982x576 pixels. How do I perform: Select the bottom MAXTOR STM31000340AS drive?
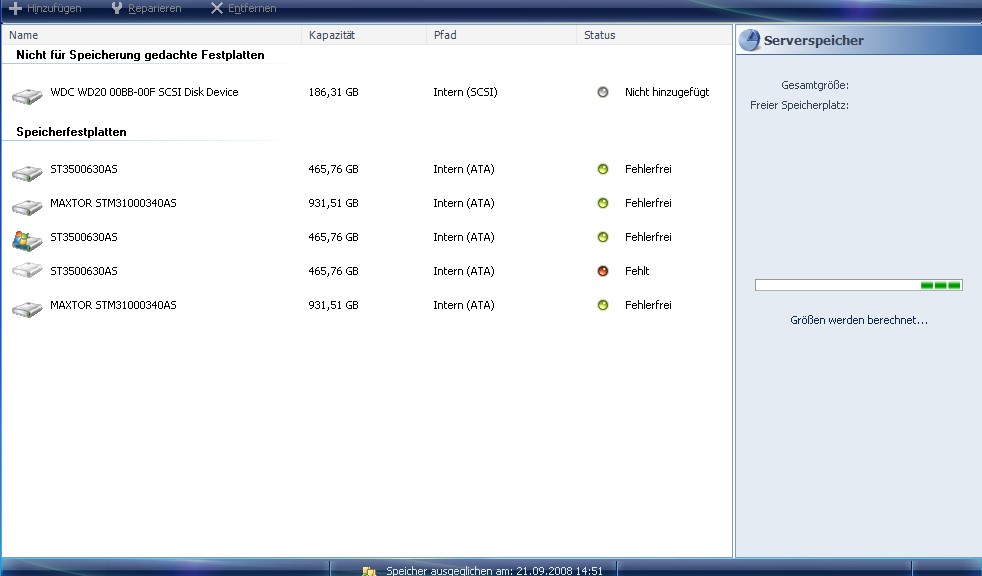coord(113,305)
